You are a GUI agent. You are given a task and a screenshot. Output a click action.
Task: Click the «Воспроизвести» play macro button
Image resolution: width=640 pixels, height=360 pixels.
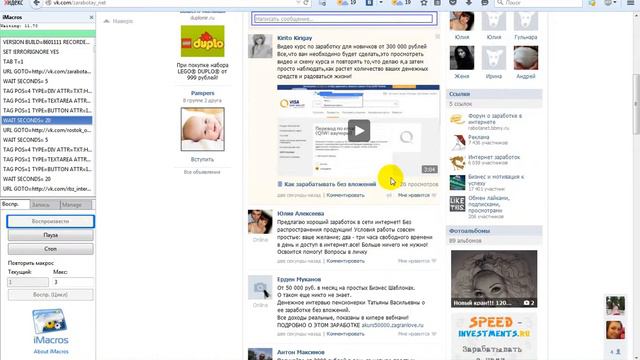(51, 221)
